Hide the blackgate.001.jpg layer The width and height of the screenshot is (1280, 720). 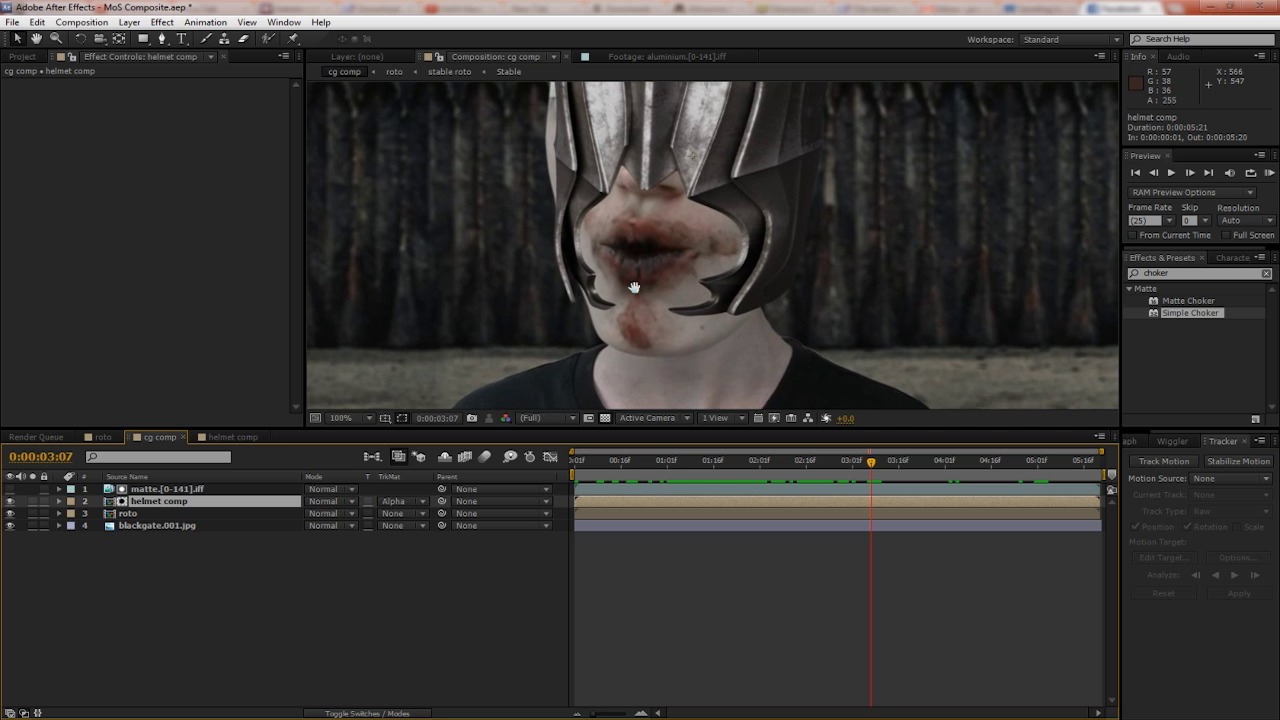click(10, 525)
